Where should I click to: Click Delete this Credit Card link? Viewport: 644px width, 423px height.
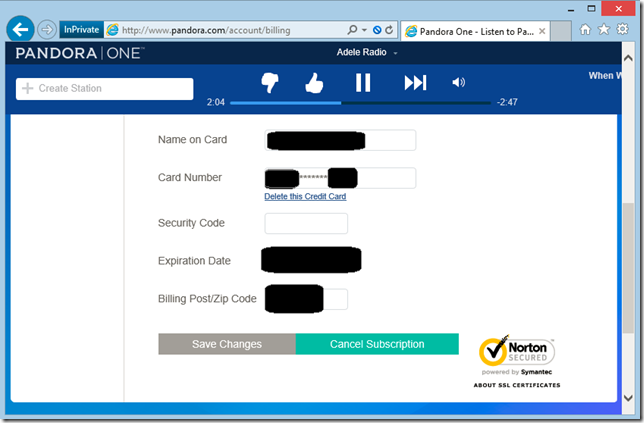tap(305, 197)
